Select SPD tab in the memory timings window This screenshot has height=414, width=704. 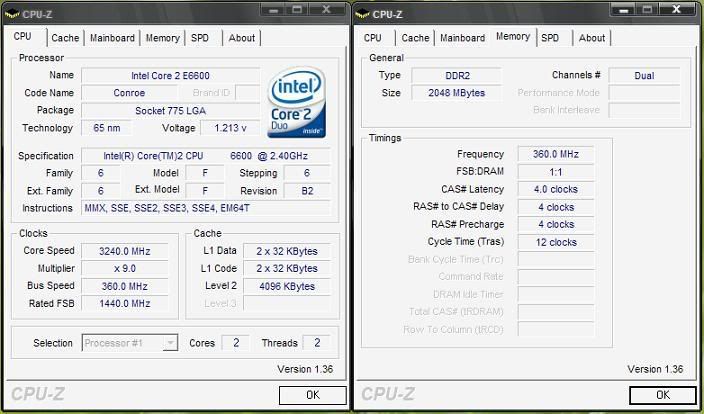pos(550,38)
